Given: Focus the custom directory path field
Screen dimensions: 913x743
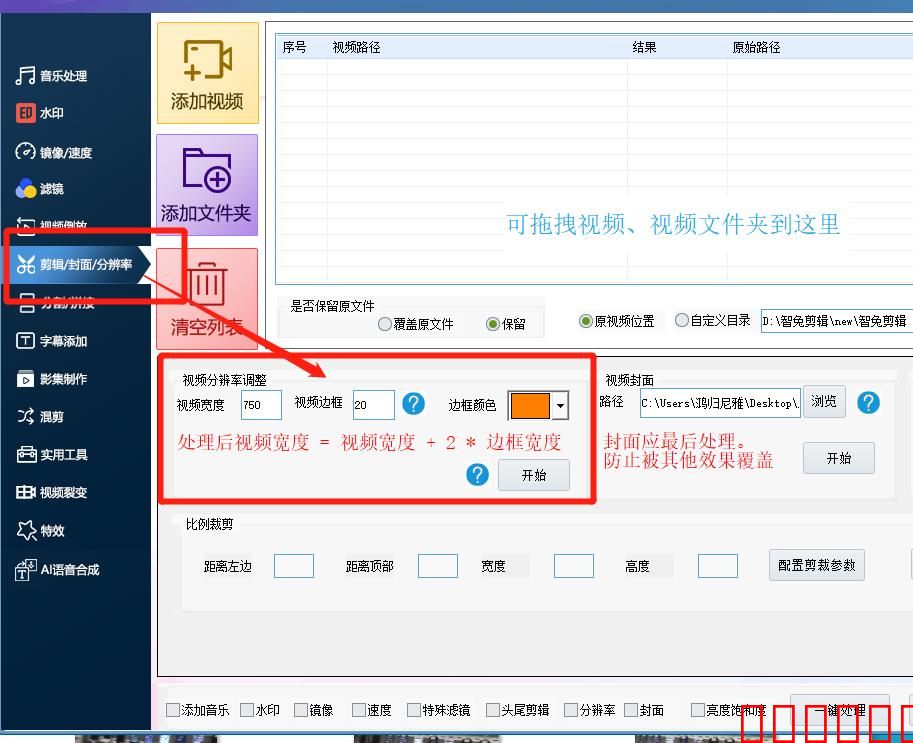Looking at the screenshot, I should coord(837,321).
